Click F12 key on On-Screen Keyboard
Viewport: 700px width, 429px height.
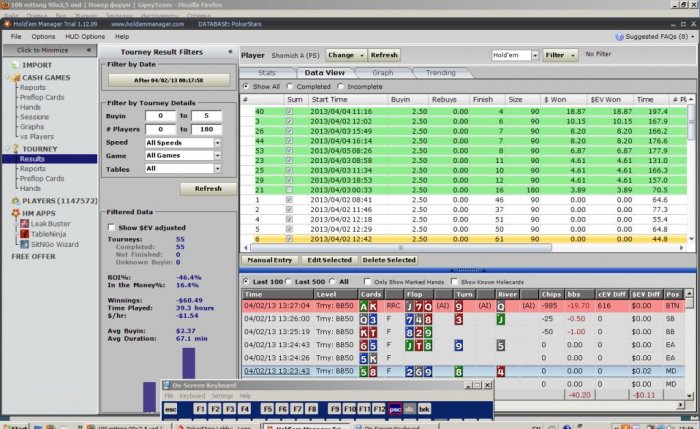coord(379,409)
